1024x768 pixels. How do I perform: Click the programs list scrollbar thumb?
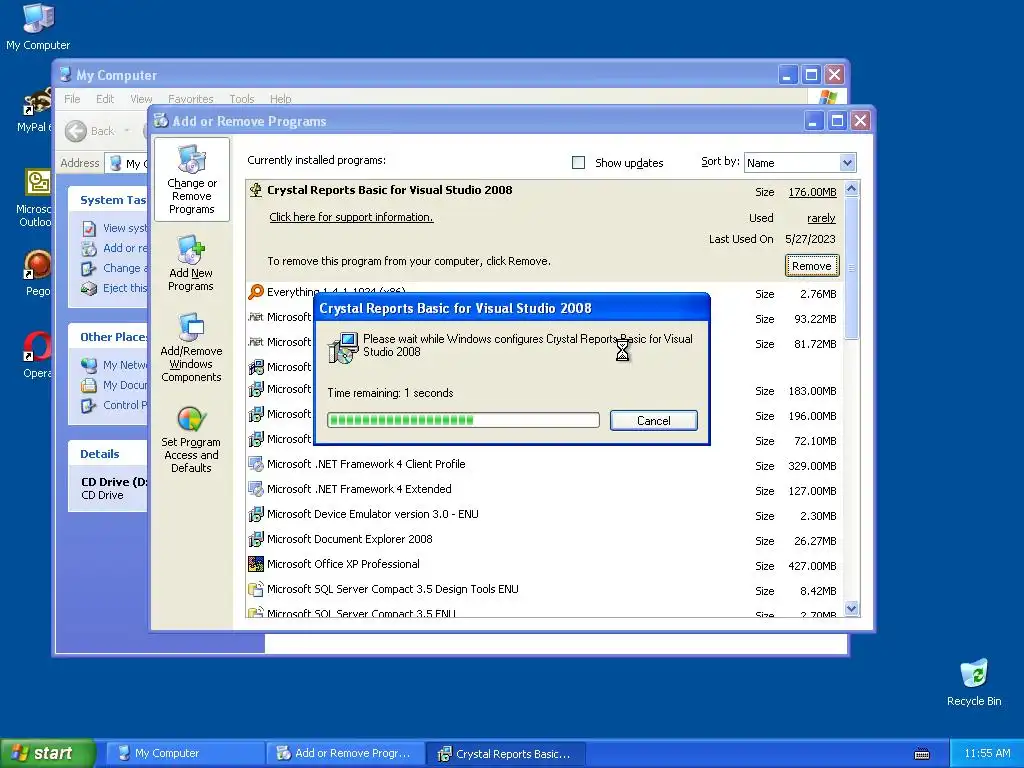(851, 268)
